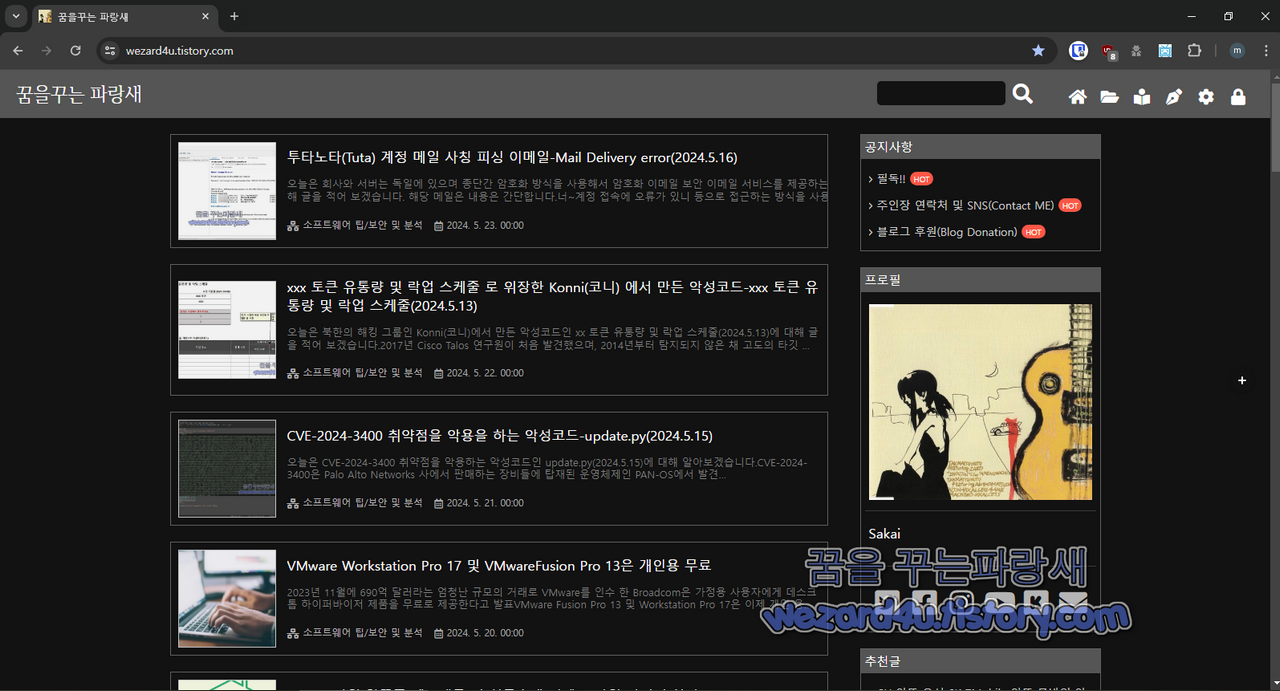The width and height of the screenshot is (1280, 691).
Task: Open the category folder icon in header
Action: click(1110, 97)
